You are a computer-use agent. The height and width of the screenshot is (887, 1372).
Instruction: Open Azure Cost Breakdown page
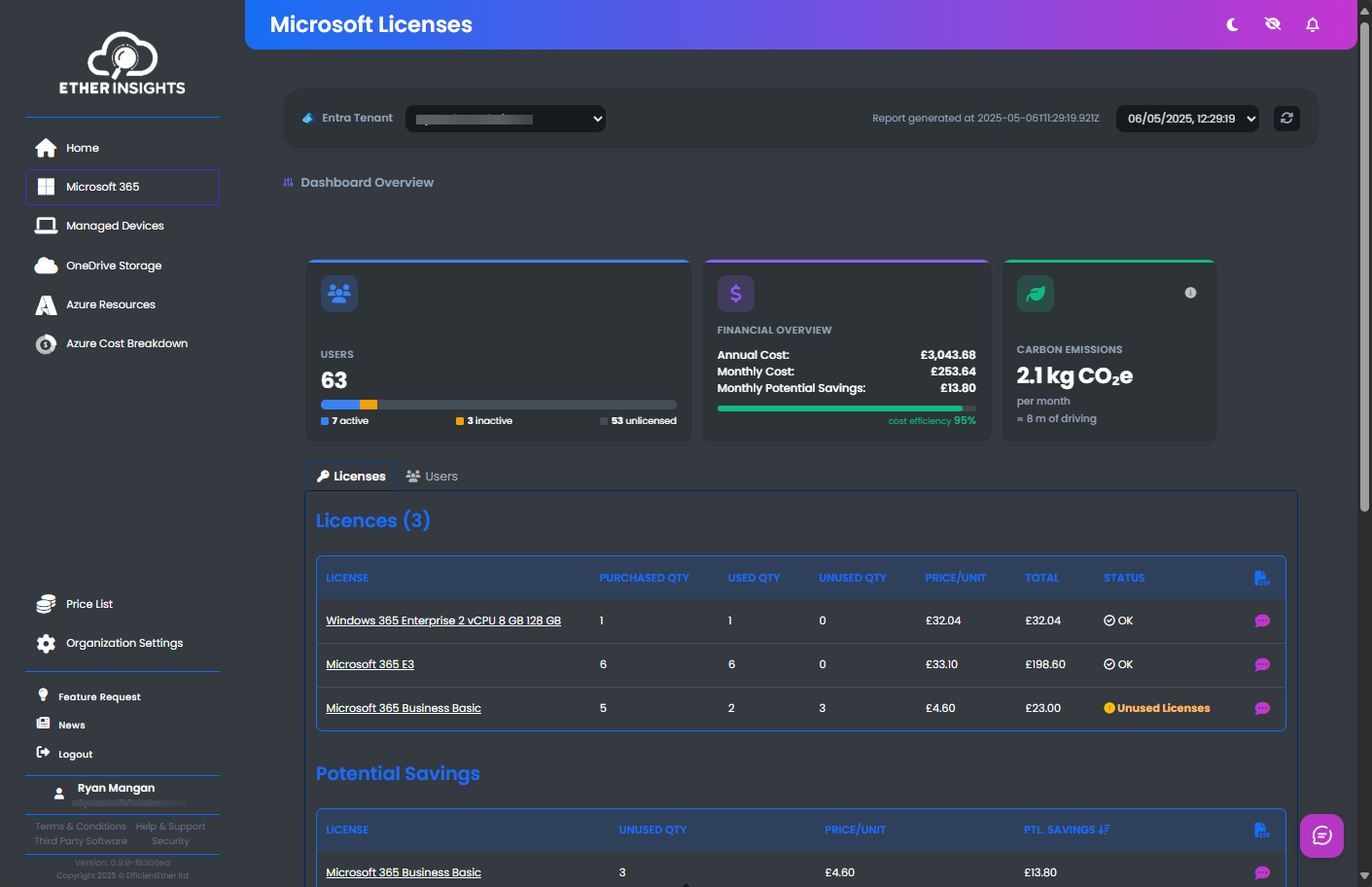pos(123,343)
